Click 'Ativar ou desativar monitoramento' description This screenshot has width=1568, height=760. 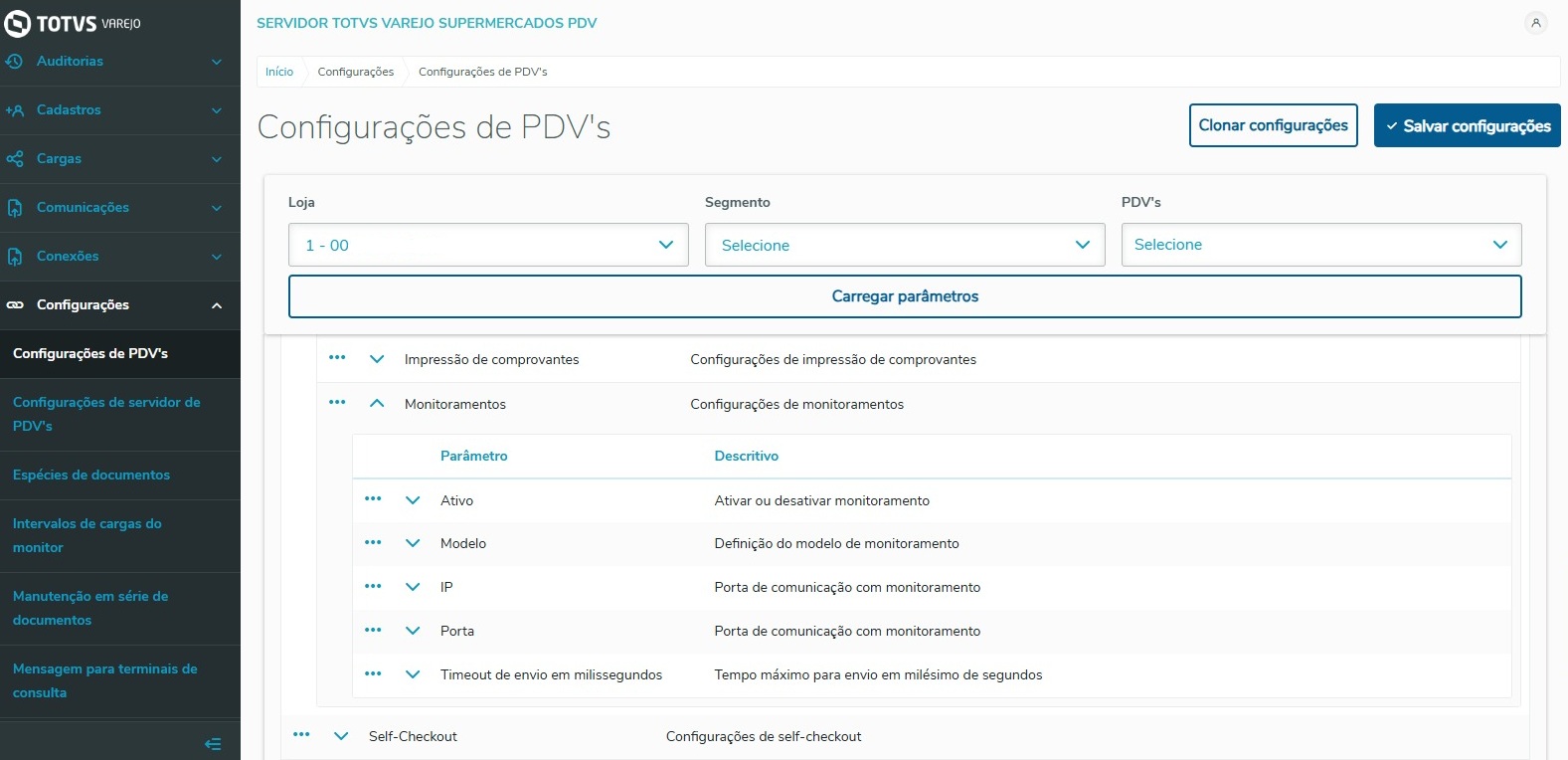(822, 500)
